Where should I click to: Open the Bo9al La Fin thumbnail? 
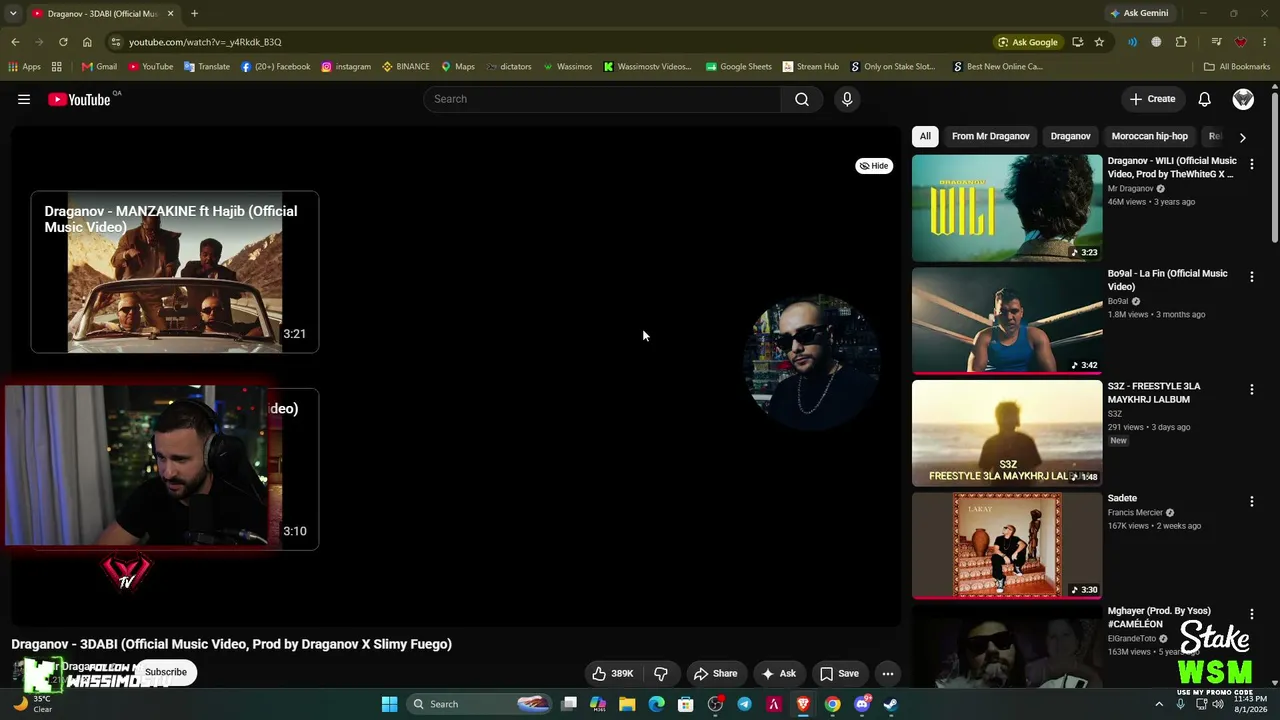pyautogui.click(x=1007, y=321)
